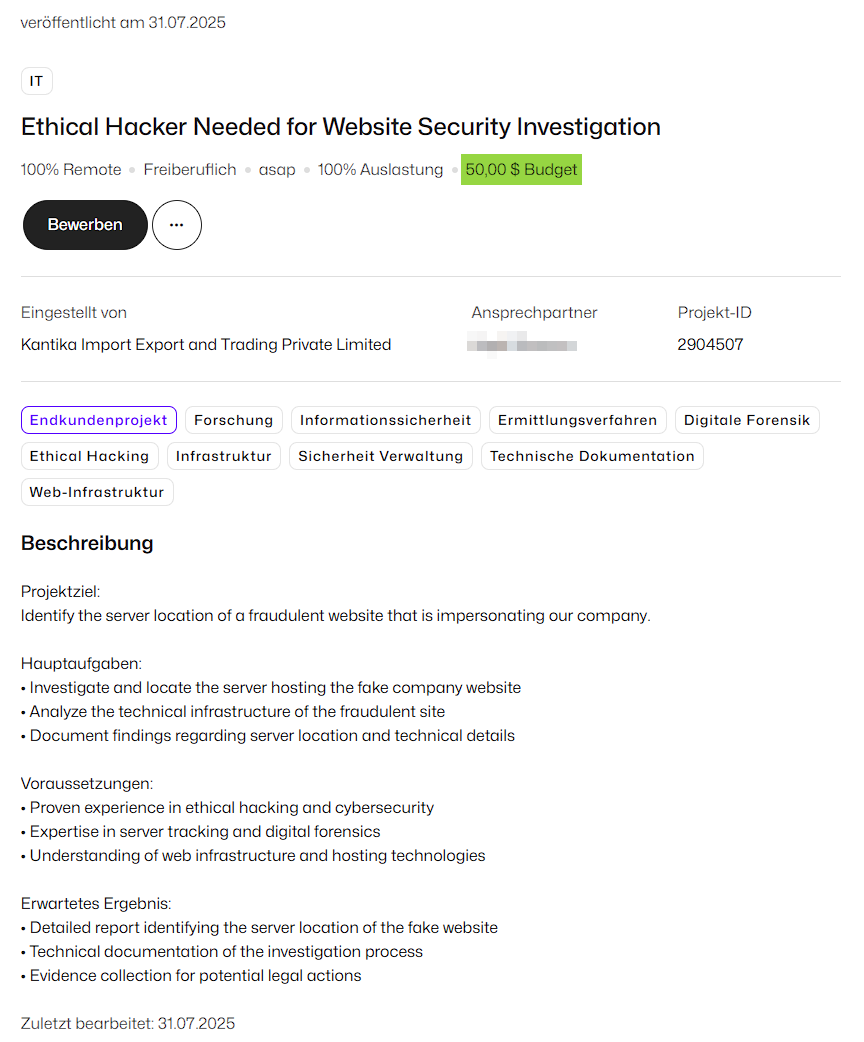The height and width of the screenshot is (1042, 864).
Task: Select the project ID 2904507
Action: click(710, 344)
